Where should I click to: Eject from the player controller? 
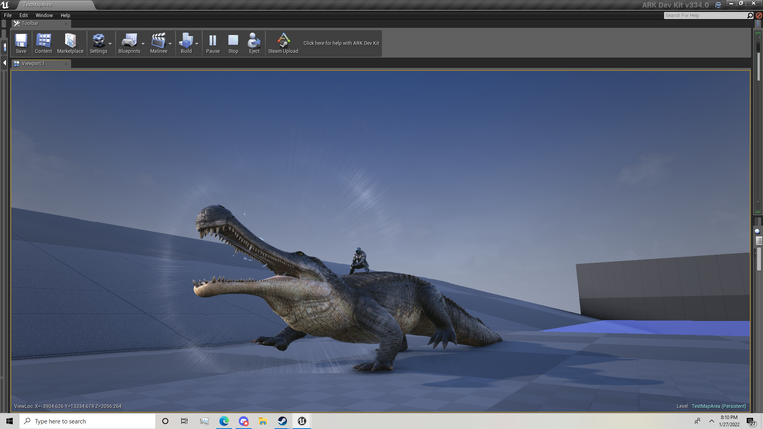(x=254, y=43)
